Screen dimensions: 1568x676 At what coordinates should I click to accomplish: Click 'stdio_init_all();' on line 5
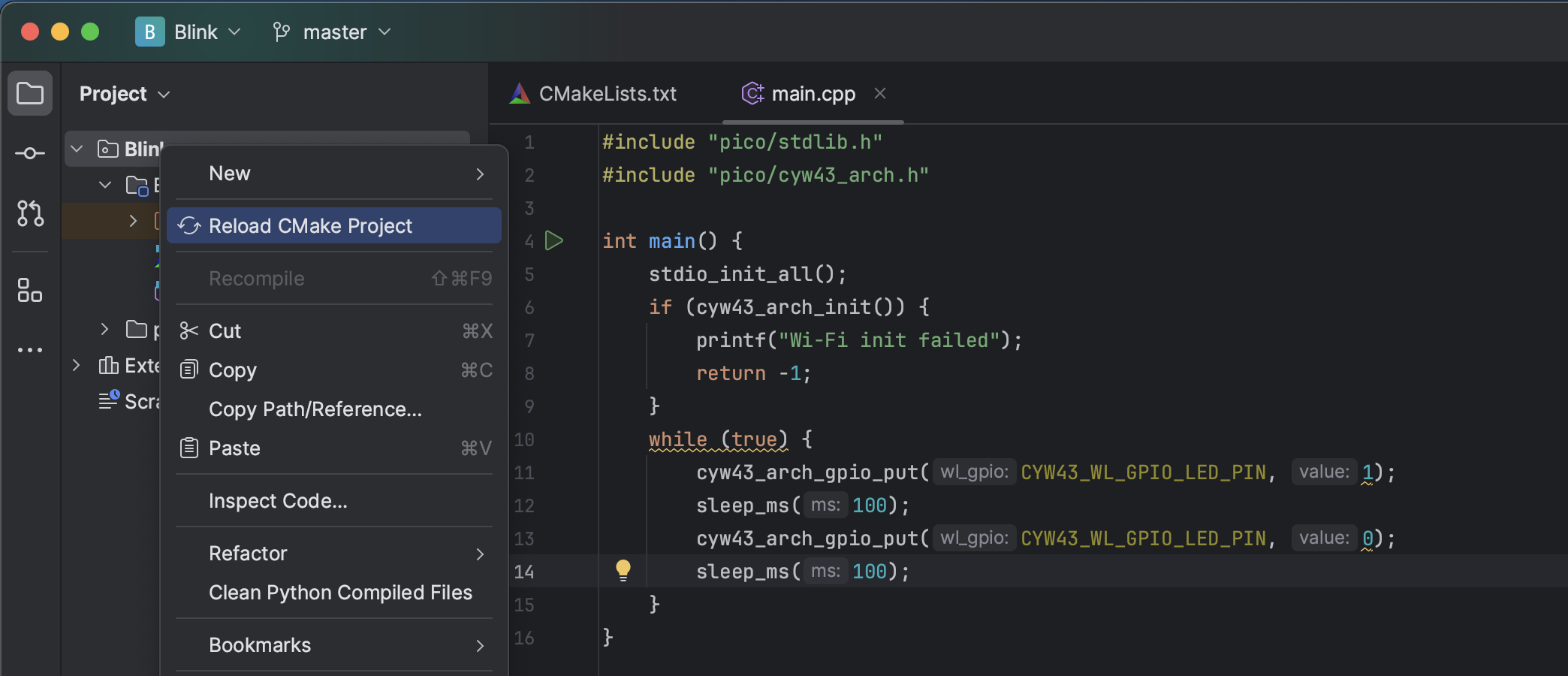747,274
